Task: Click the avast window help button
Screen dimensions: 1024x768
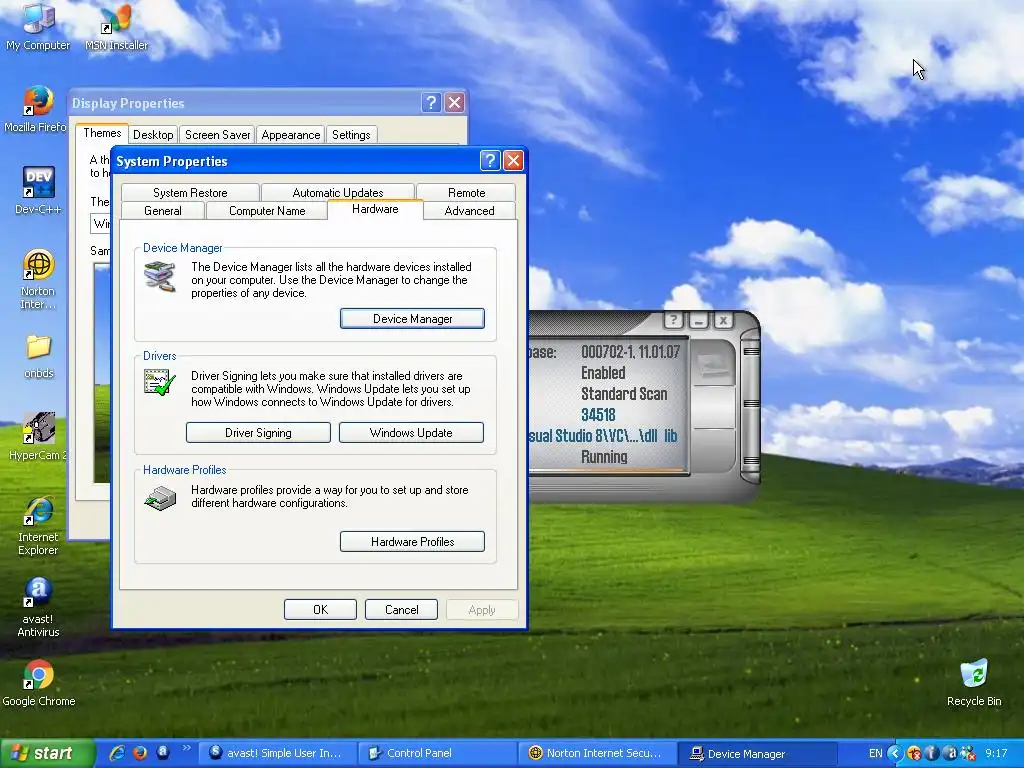Action: click(x=673, y=320)
